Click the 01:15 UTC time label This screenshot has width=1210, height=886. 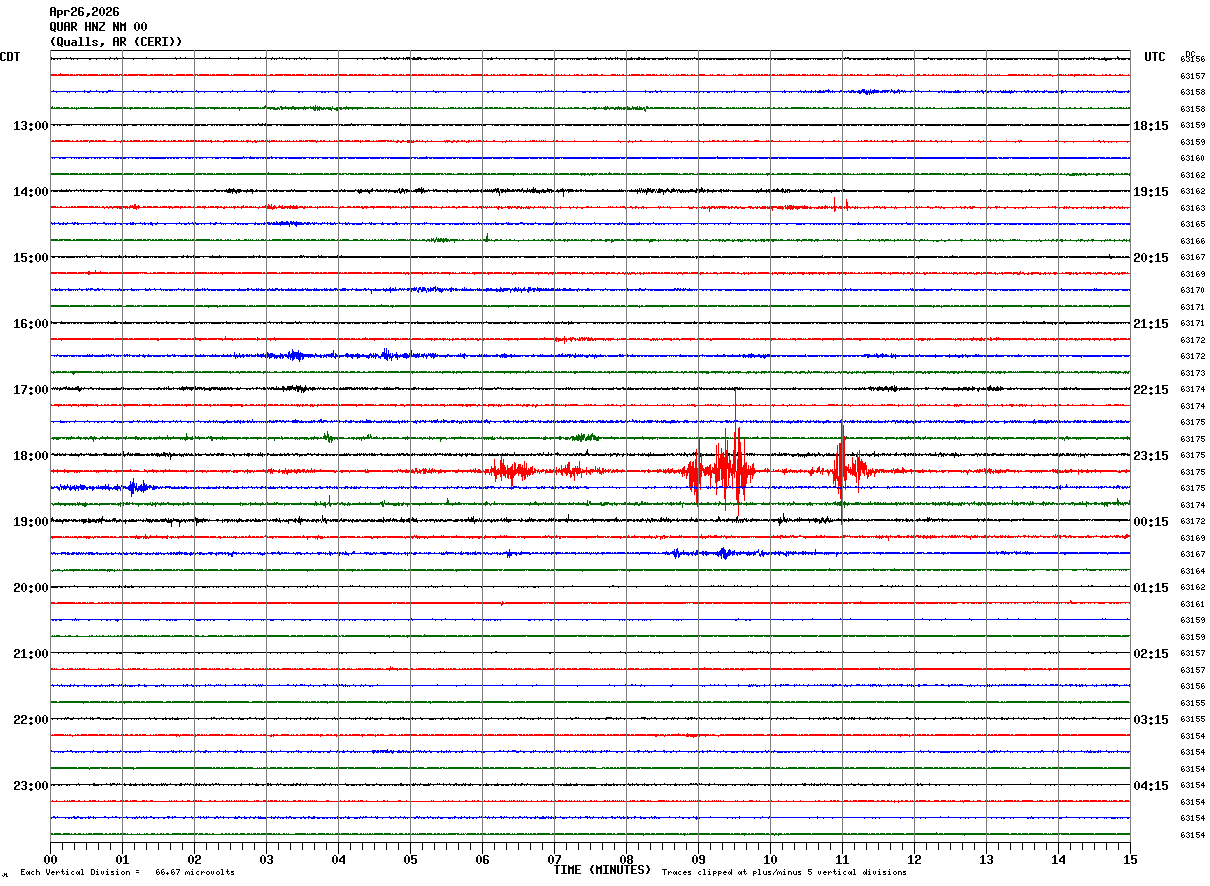(x=1150, y=588)
